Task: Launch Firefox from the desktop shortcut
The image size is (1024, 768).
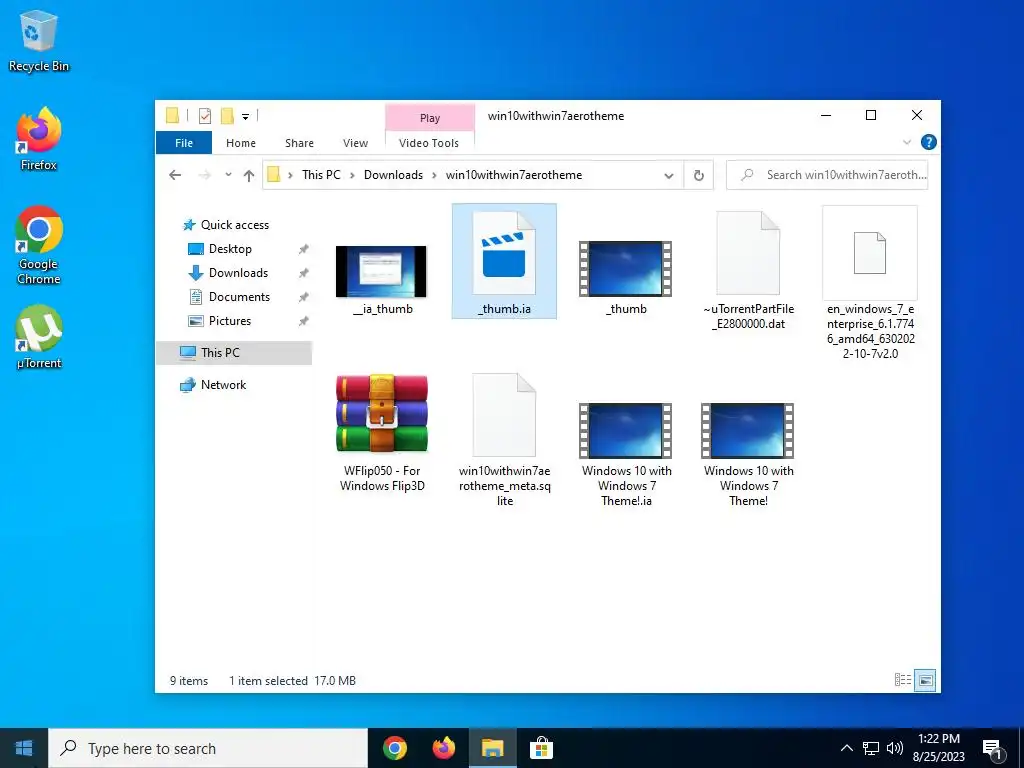Action: (39, 139)
